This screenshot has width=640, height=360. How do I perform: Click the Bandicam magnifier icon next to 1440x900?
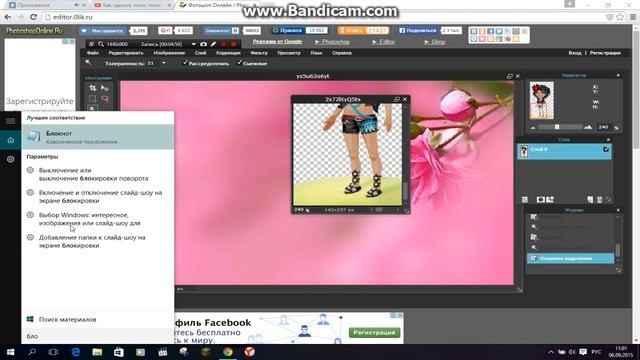pyautogui.click(x=101, y=44)
